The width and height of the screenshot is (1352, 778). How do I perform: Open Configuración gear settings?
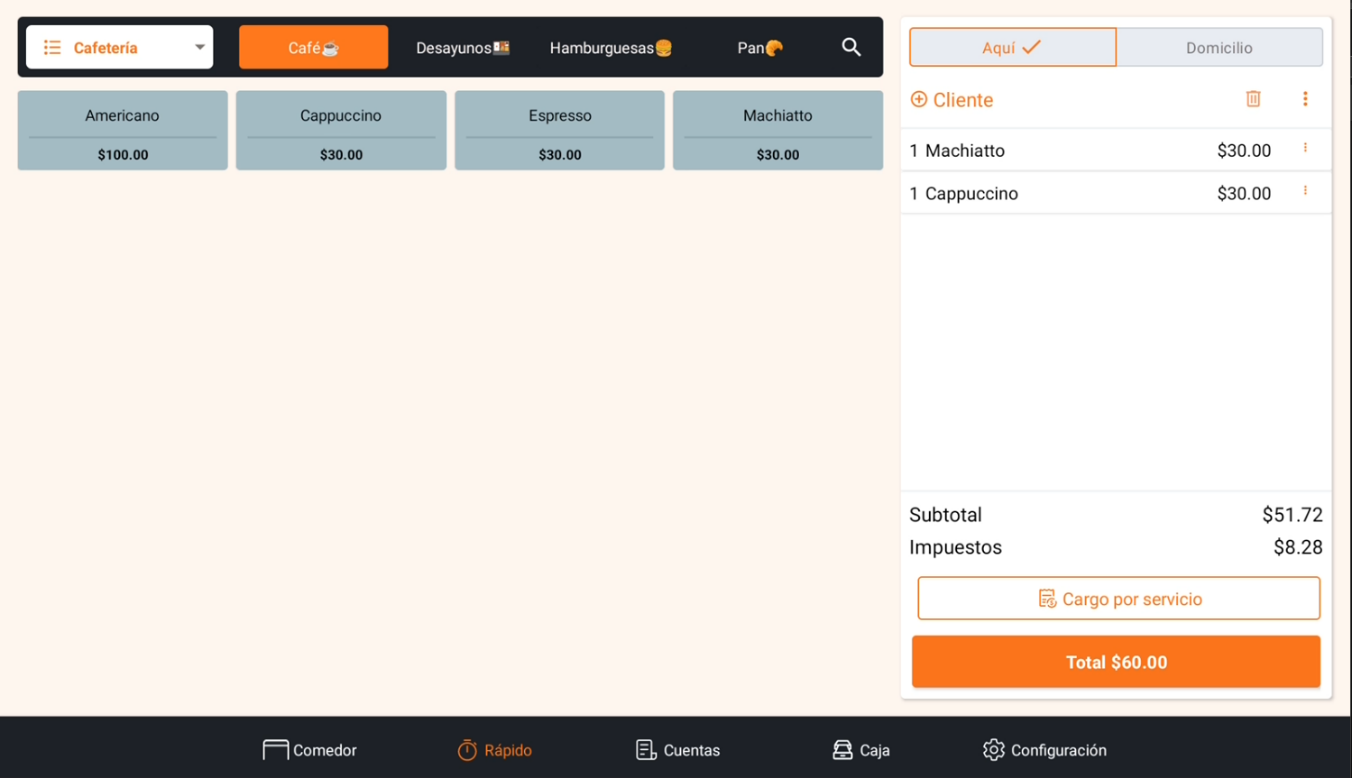(x=1045, y=750)
